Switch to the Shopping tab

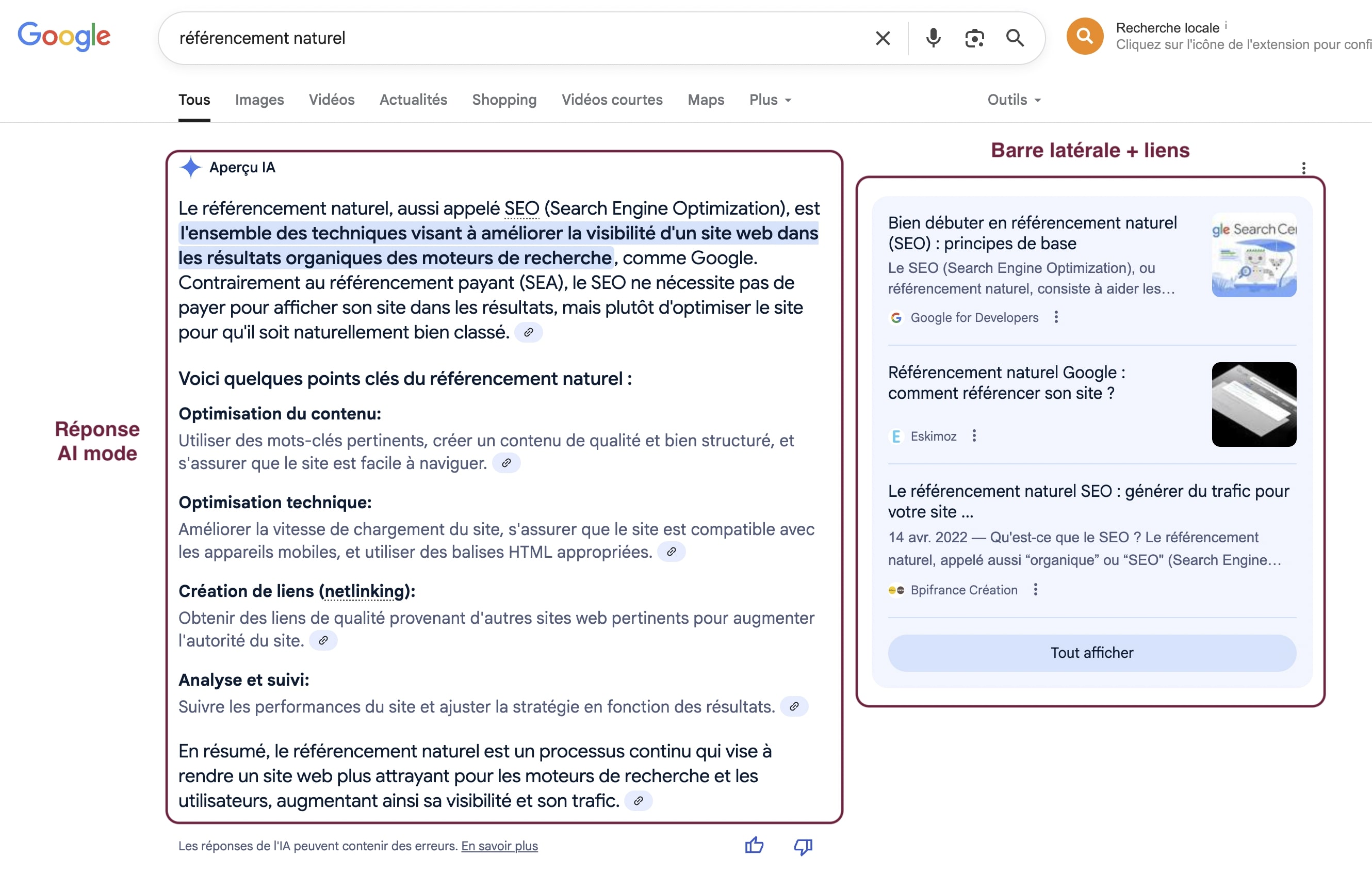pyautogui.click(x=504, y=100)
